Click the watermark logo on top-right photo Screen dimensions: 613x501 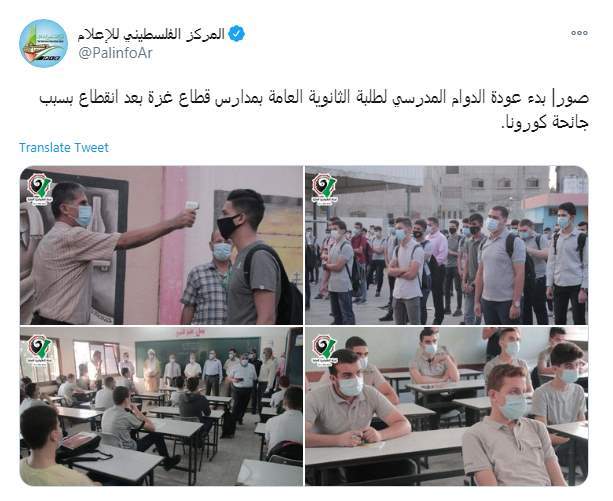click(324, 189)
